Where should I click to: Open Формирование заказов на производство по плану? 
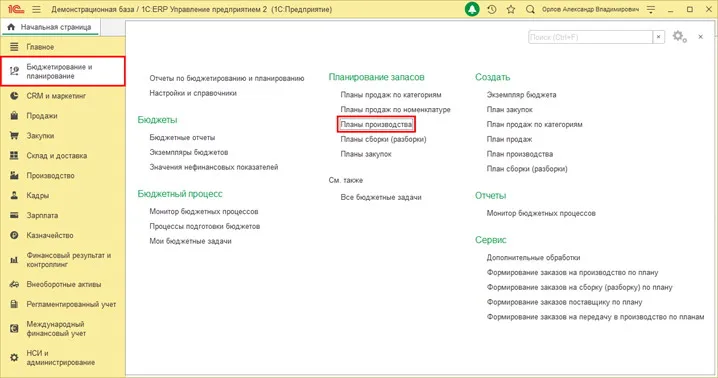[572, 272]
